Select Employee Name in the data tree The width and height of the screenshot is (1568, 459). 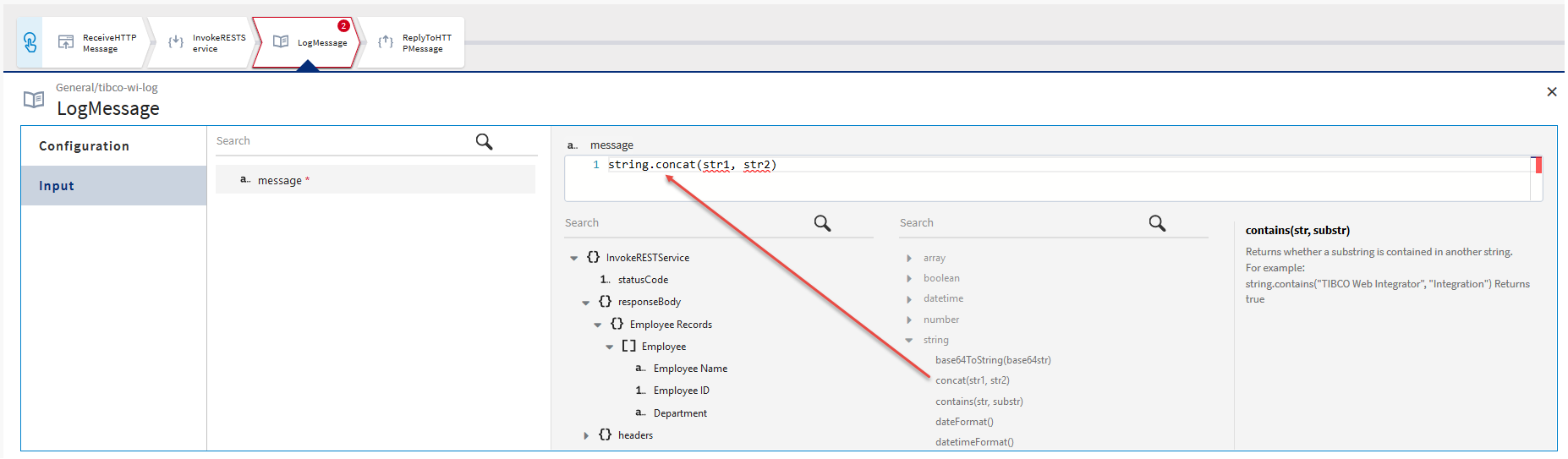click(689, 369)
